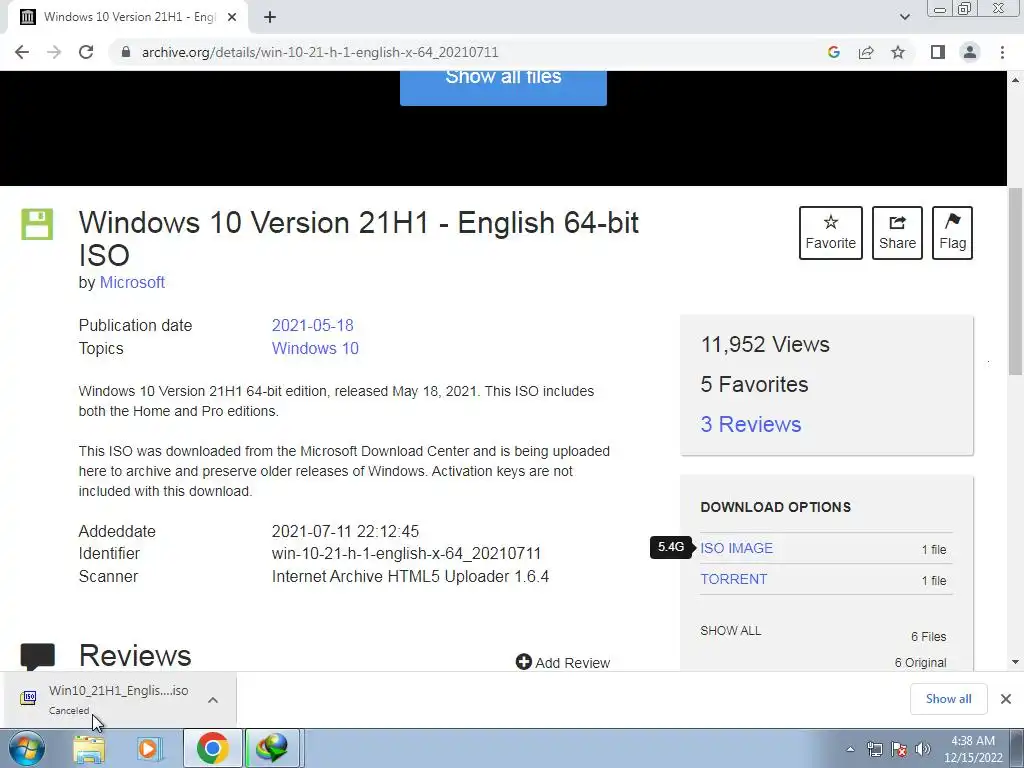Viewport: 1024px width, 768px height.
Task: Click the volume speaker tray icon
Action: click(922, 749)
